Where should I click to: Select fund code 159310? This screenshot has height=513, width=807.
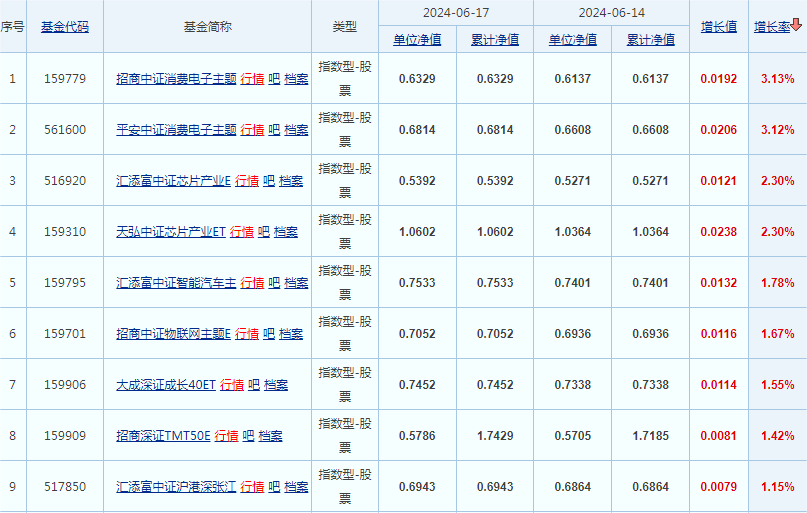(65, 232)
